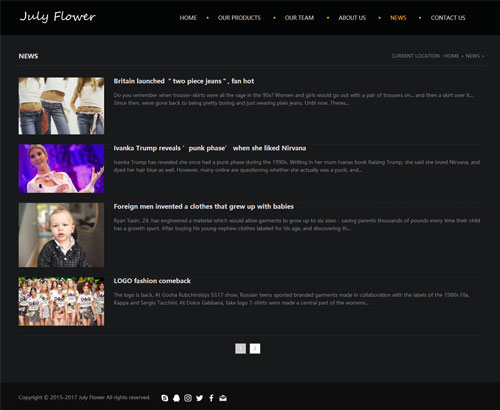The height and width of the screenshot is (410, 500).
Task: Open the Facebook icon link
Action: (211, 398)
